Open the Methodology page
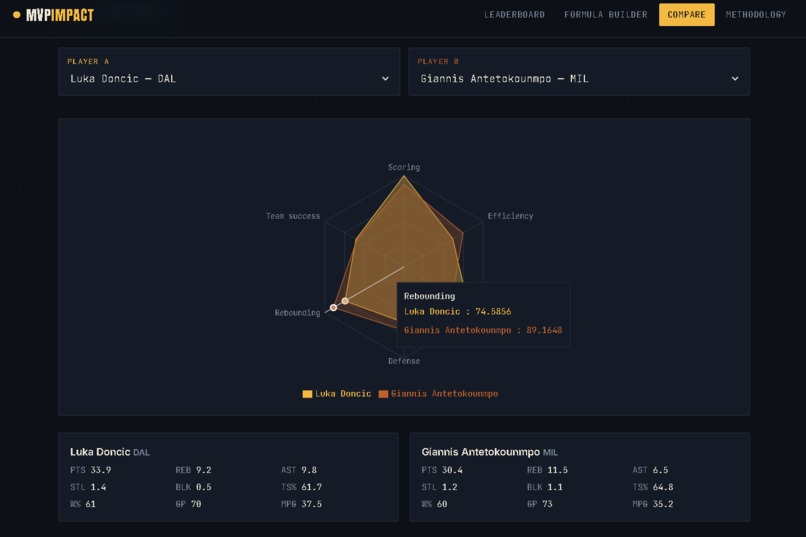The height and width of the screenshot is (537, 806). click(756, 15)
